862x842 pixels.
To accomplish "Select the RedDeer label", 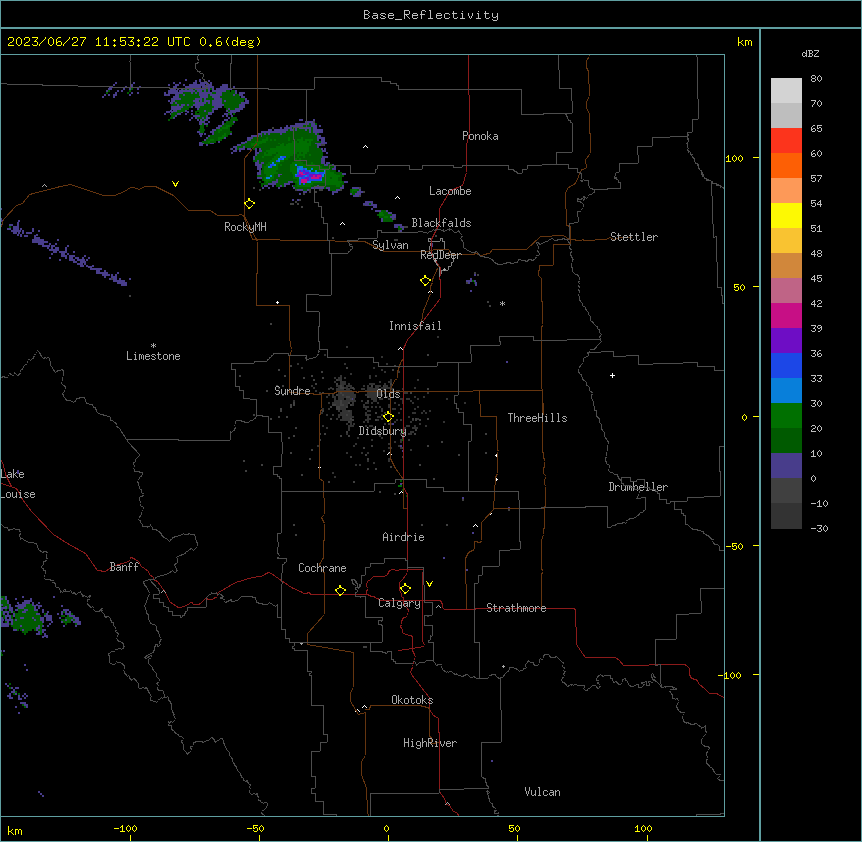I will click(440, 255).
